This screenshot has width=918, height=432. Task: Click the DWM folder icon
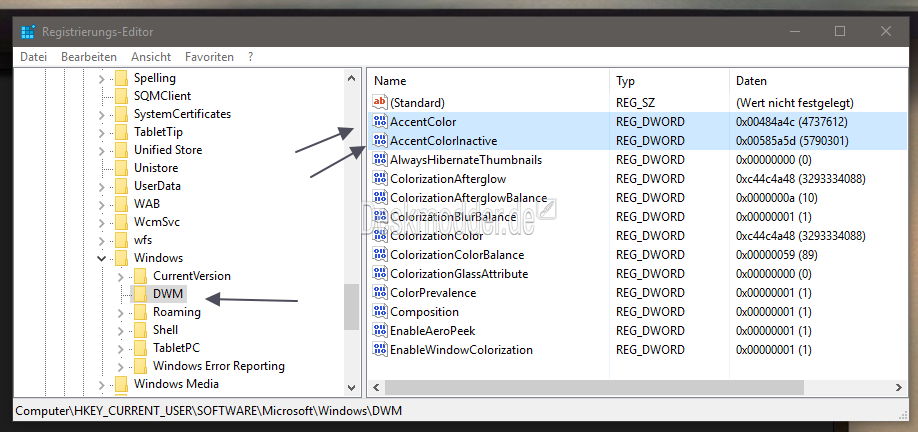(x=140, y=294)
